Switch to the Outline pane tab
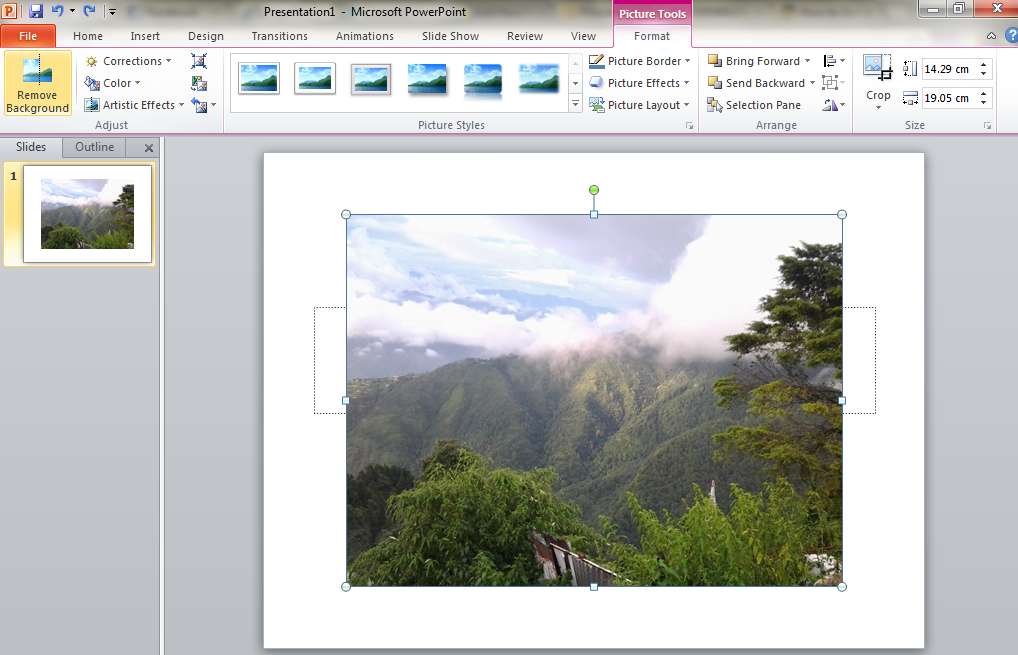1018x655 pixels. point(95,147)
